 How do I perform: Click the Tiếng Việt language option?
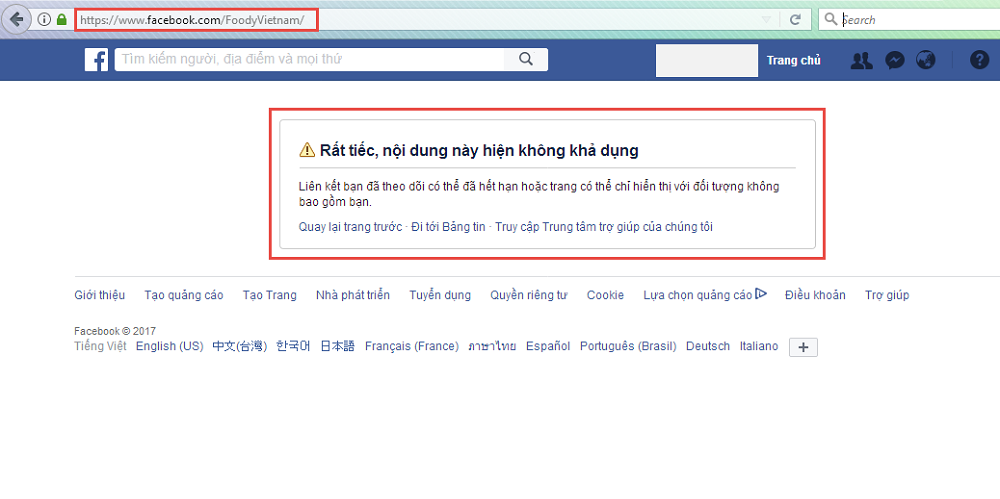coord(100,346)
